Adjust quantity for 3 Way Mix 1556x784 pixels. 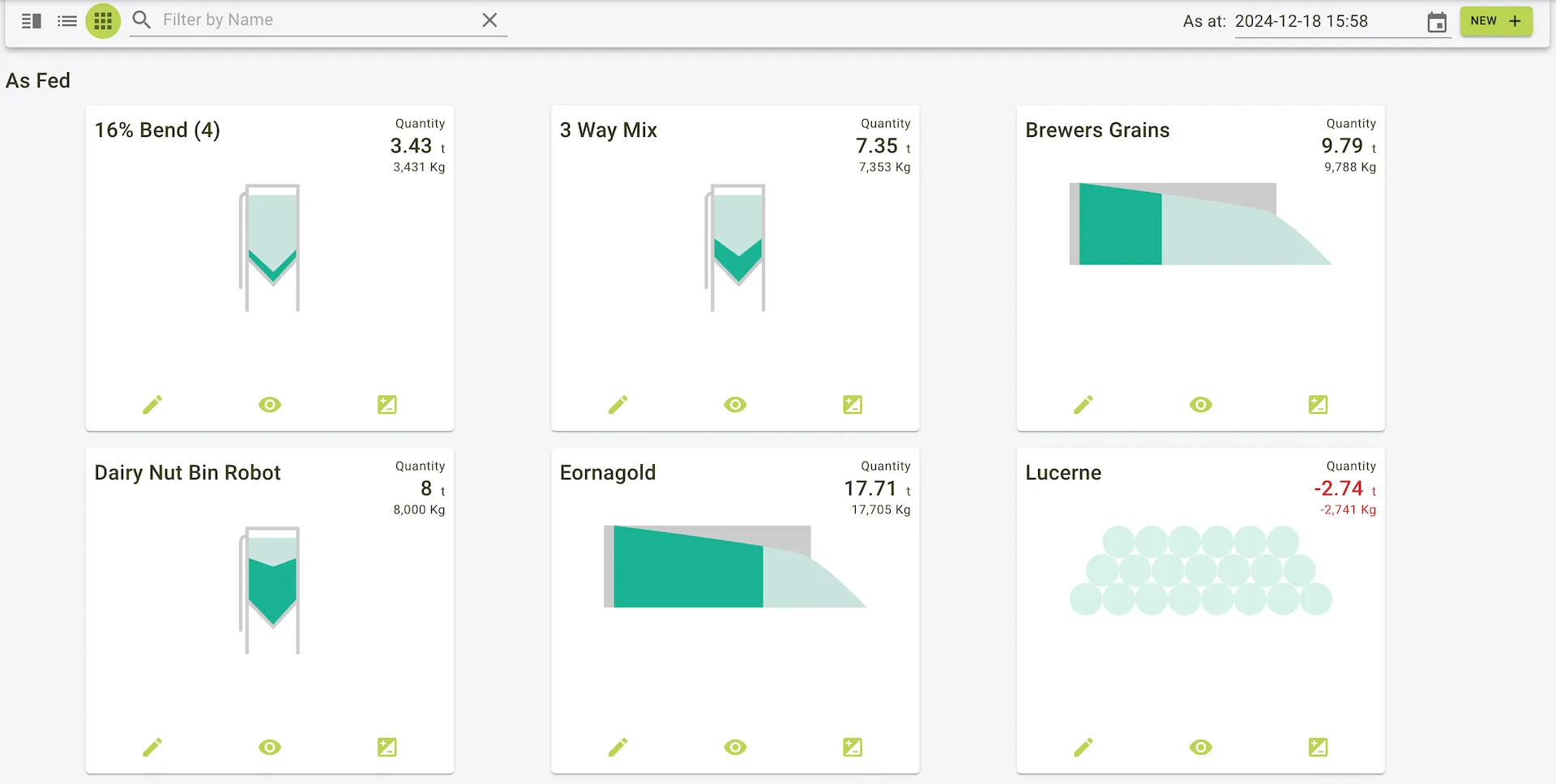853,405
